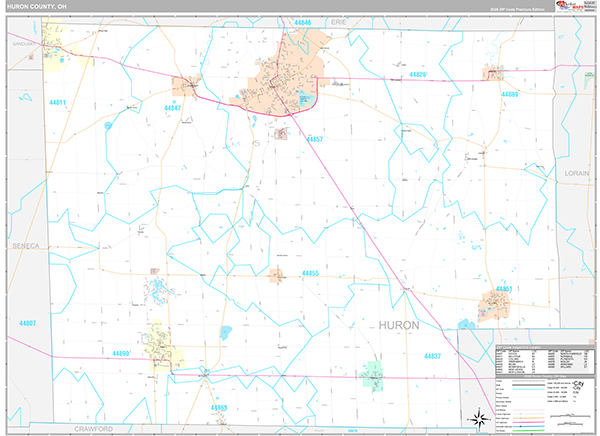Viewport: 600px width, 436px height.
Task: Select ZIP code label 44865
Action: coord(219,408)
